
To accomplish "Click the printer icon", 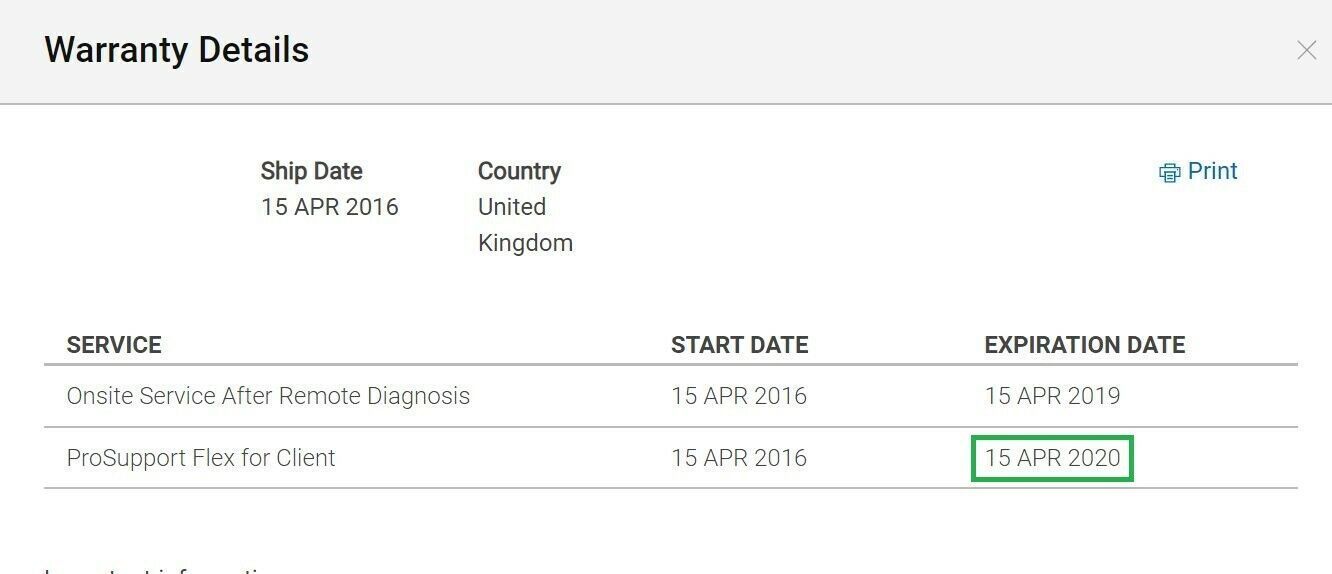I will (x=1169, y=173).
